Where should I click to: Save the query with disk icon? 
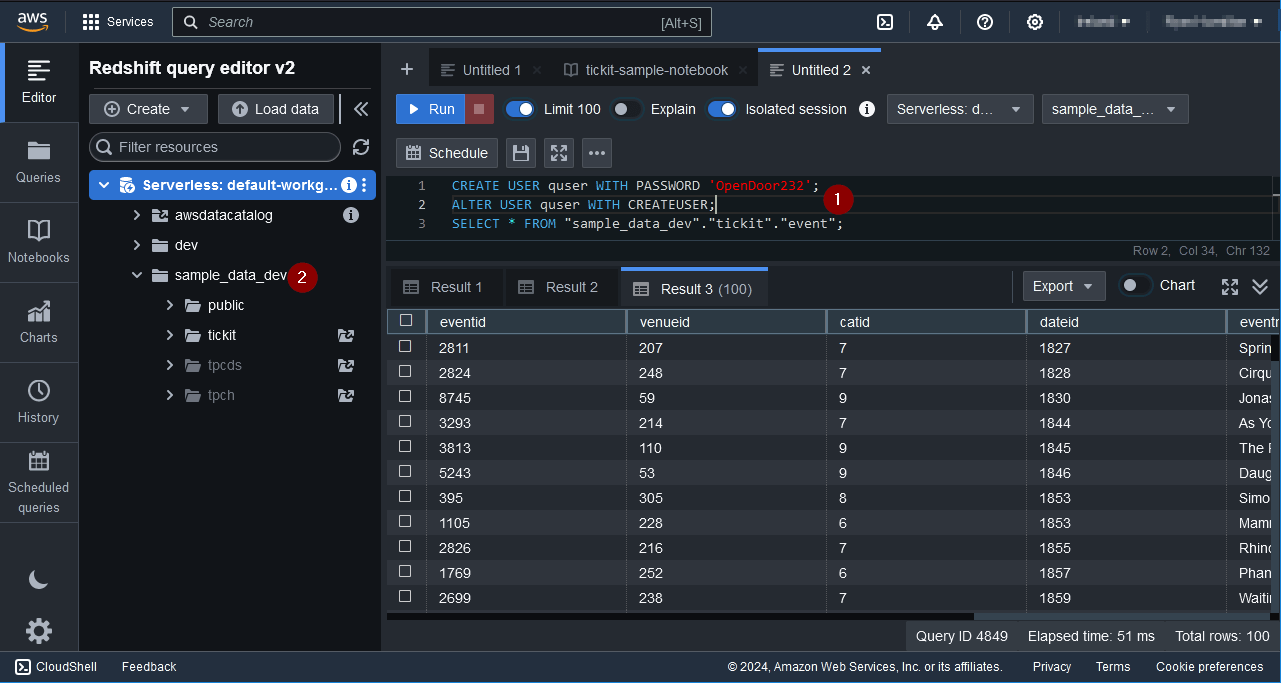click(x=521, y=153)
